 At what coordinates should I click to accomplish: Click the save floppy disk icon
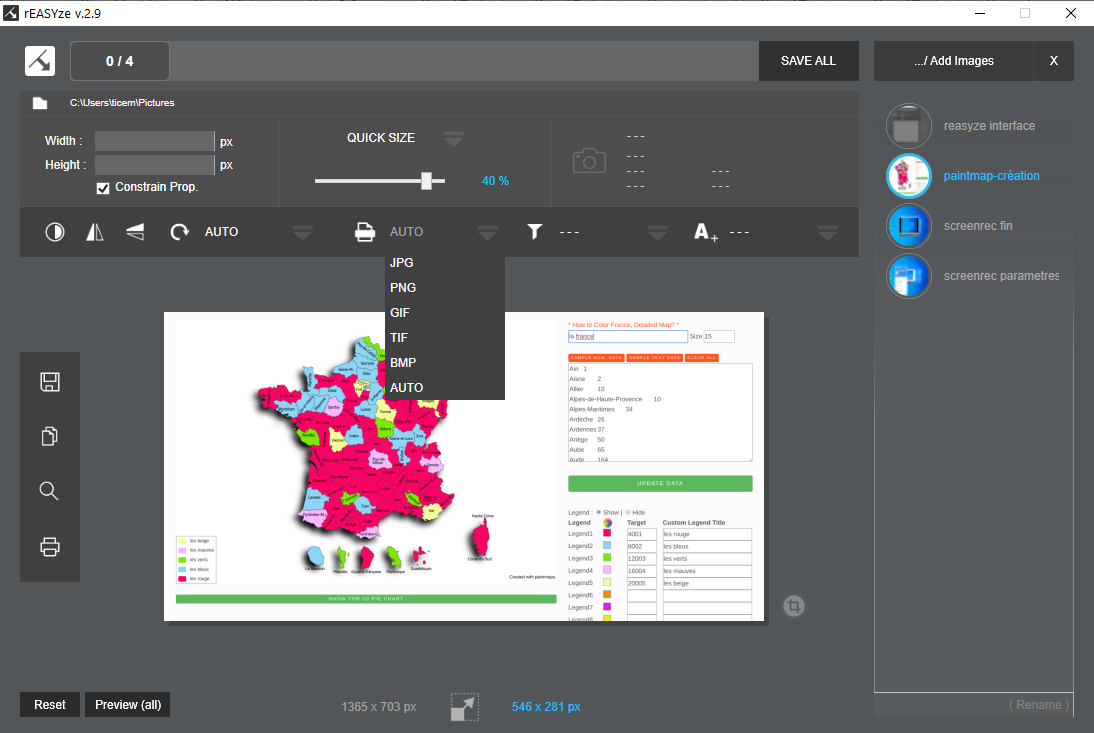50,381
